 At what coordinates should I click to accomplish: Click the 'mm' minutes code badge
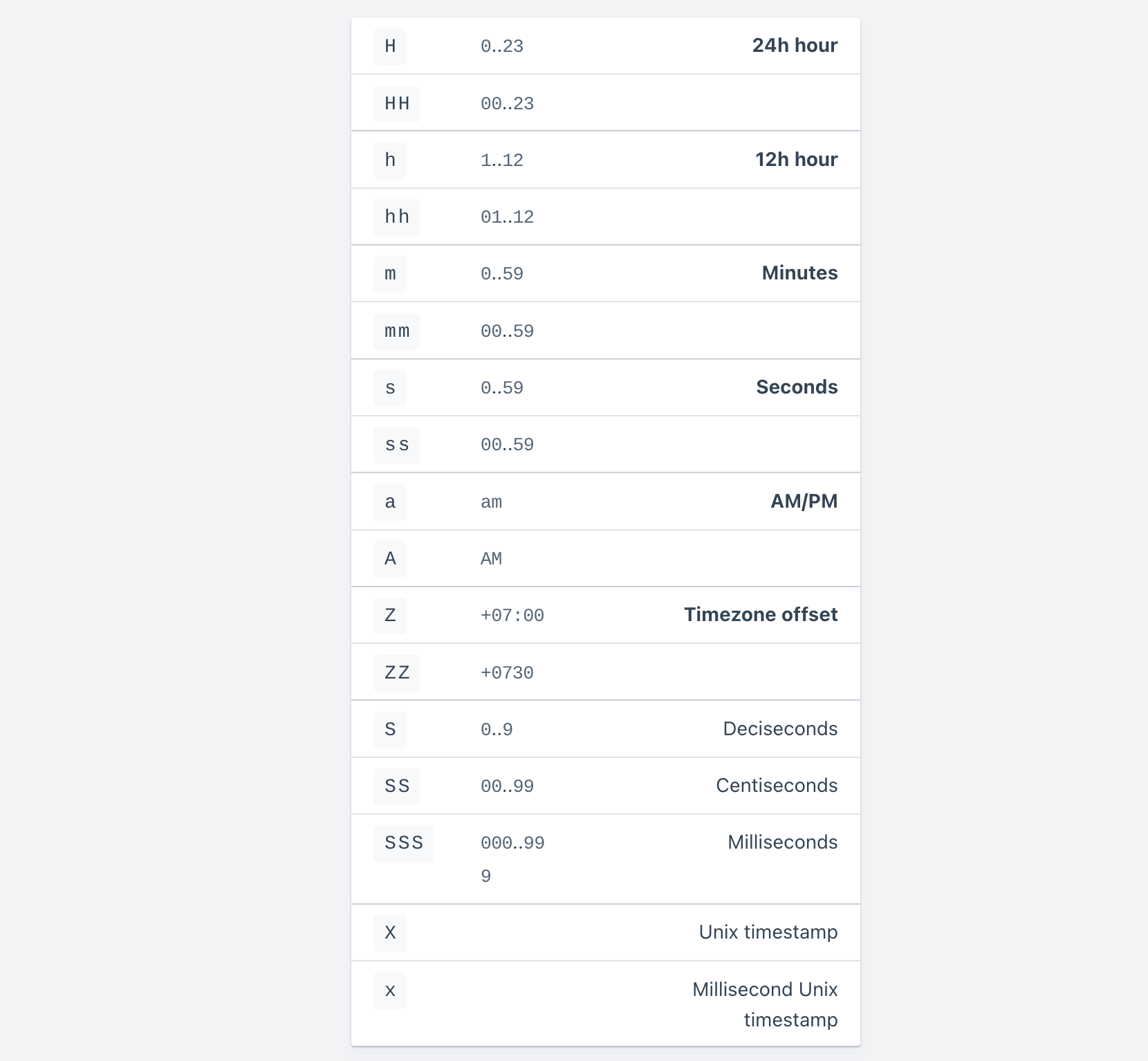pos(397,331)
